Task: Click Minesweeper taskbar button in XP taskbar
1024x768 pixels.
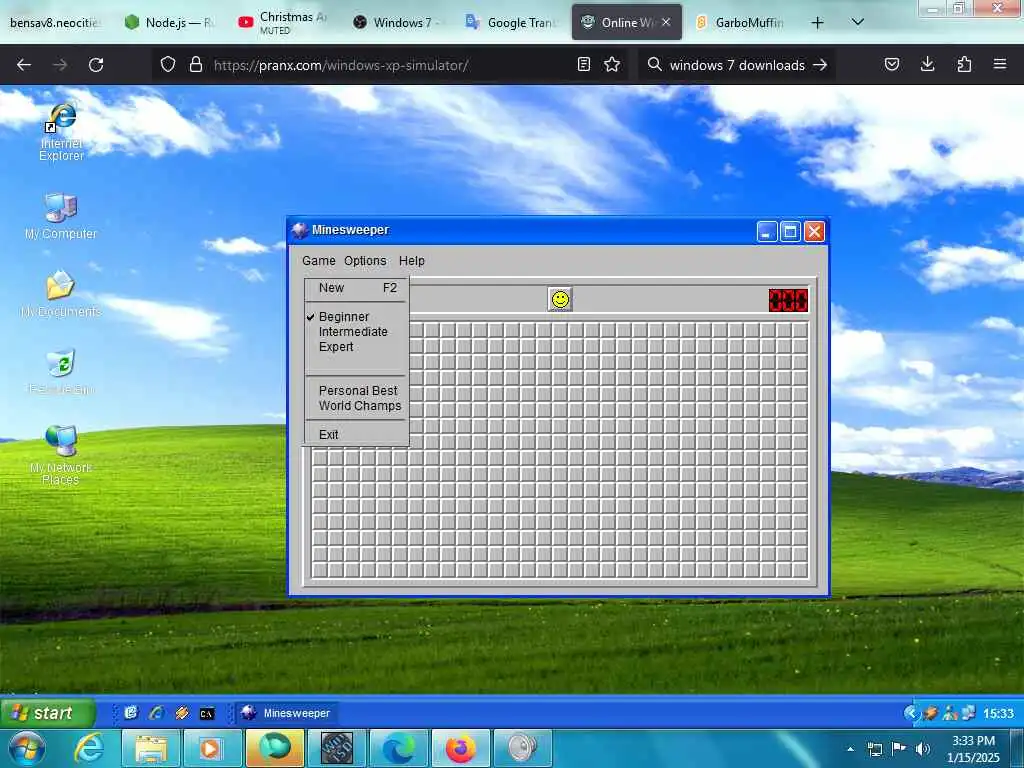Action: tap(285, 713)
